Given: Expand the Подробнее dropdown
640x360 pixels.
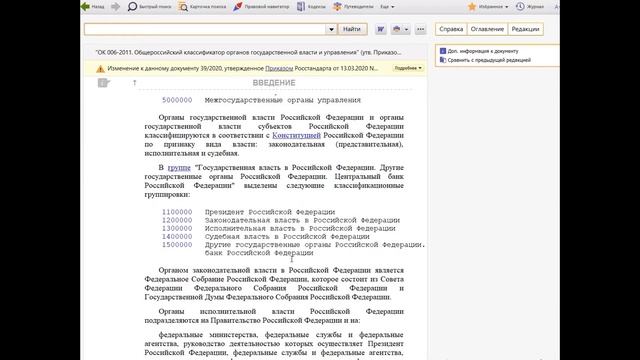Looking at the screenshot, I should point(408,68).
